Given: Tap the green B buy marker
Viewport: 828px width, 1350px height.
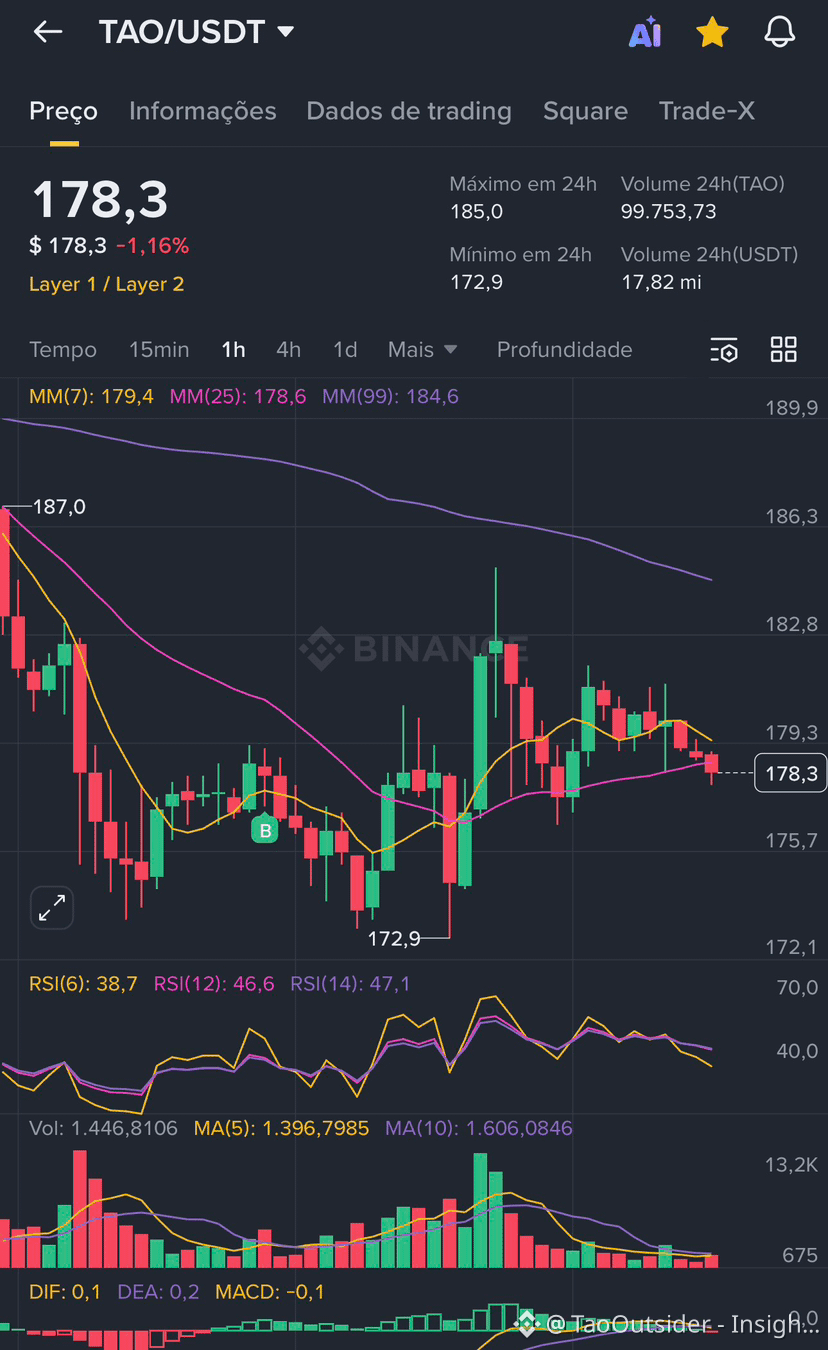Looking at the screenshot, I should tap(265, 830).
